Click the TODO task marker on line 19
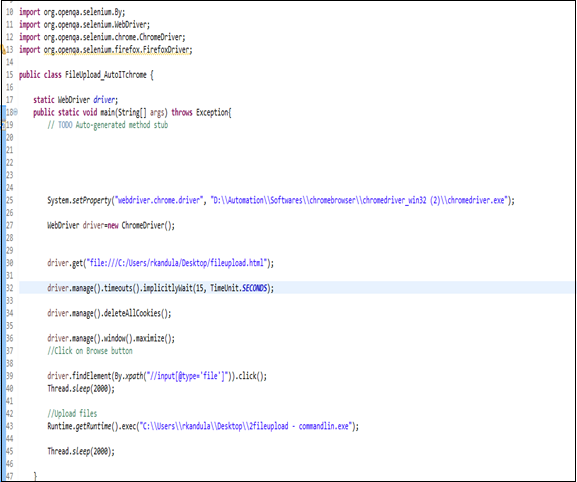This screenshot has width=577, height=482. coord(3,125)
